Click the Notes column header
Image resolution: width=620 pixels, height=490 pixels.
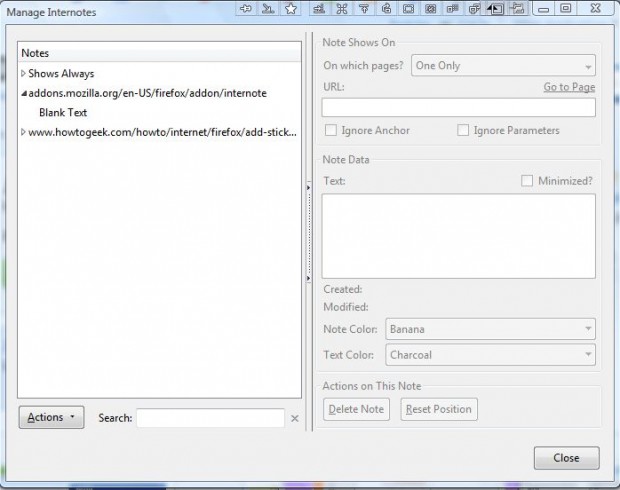[159, 53]
